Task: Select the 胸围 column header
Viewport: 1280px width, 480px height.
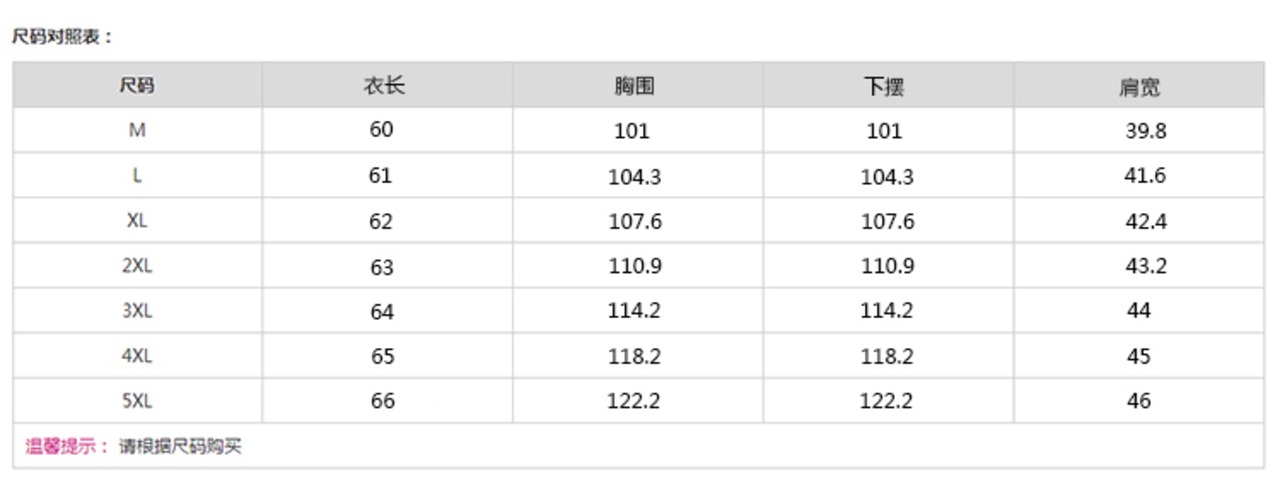Action: [634, 86]
